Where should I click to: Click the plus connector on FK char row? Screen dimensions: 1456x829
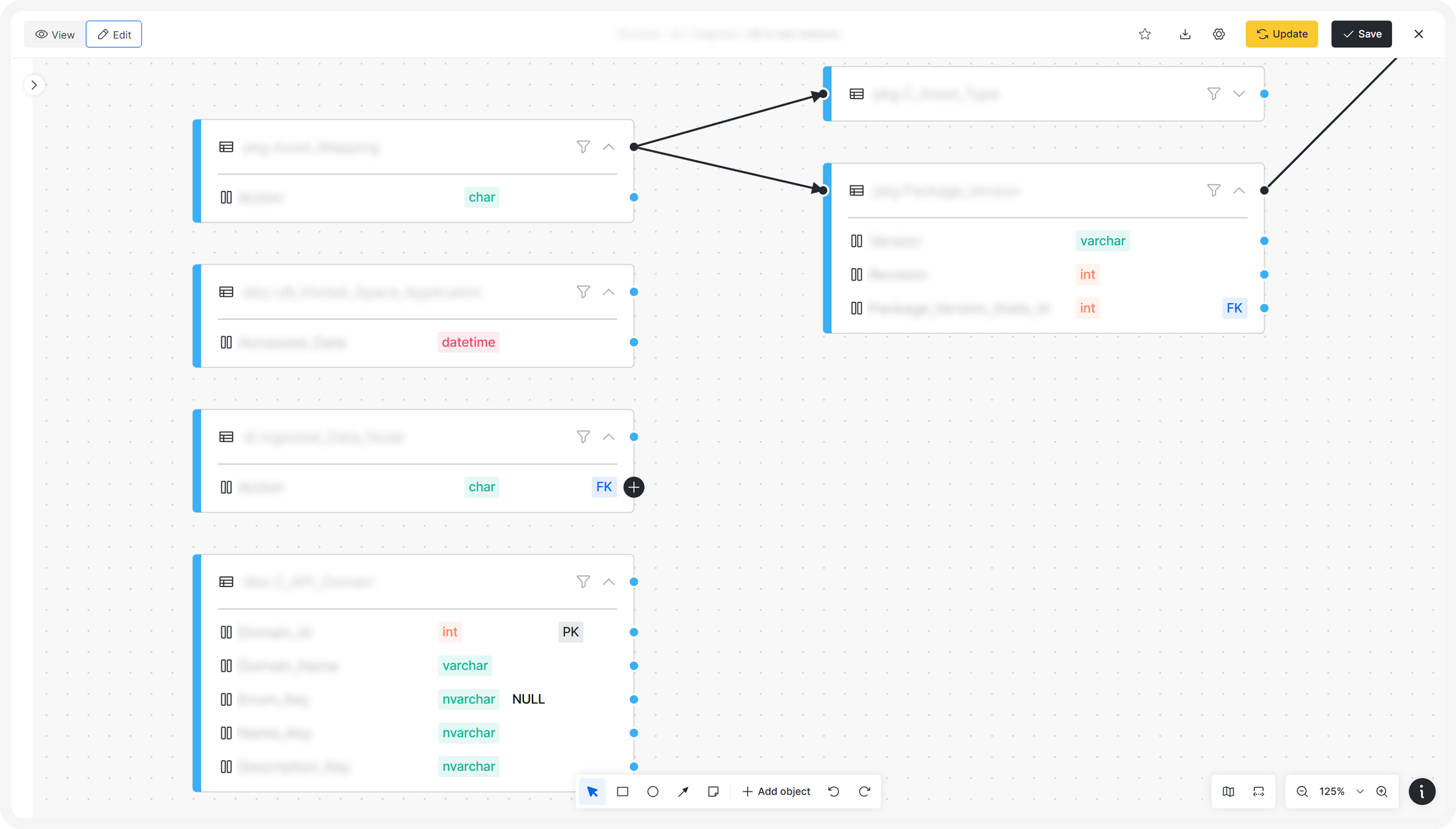(x=634, y=487)
